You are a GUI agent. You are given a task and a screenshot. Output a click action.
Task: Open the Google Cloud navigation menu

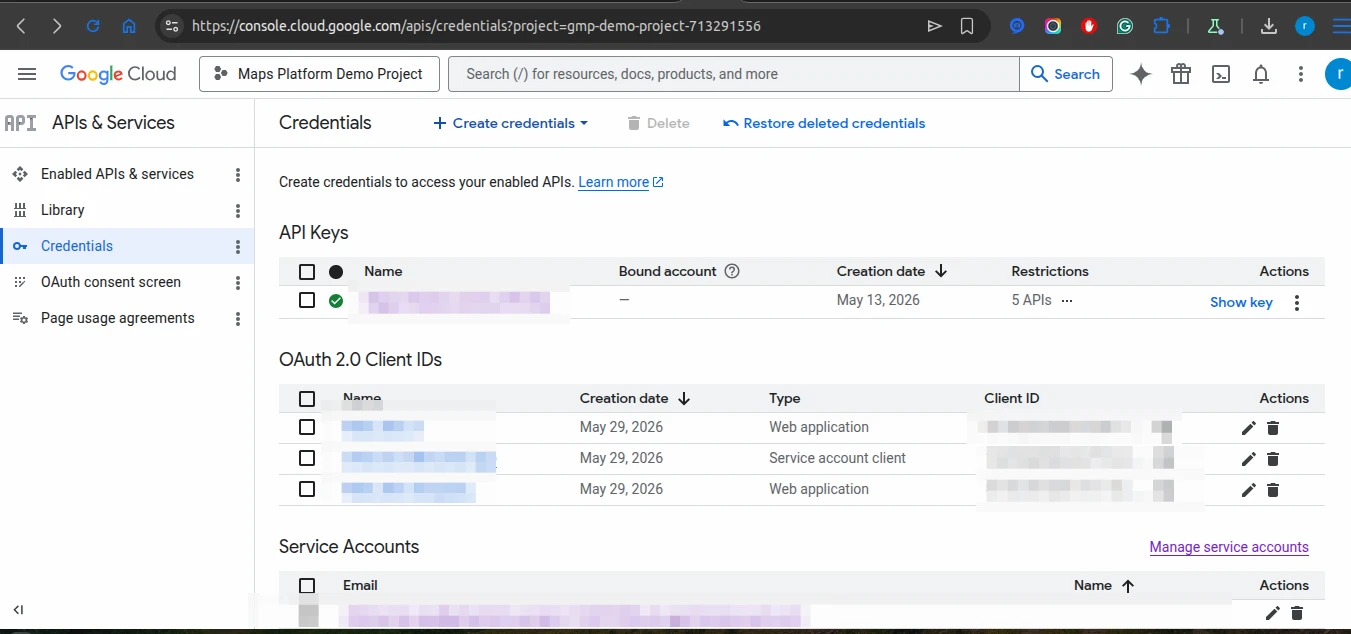coord(27,74)
